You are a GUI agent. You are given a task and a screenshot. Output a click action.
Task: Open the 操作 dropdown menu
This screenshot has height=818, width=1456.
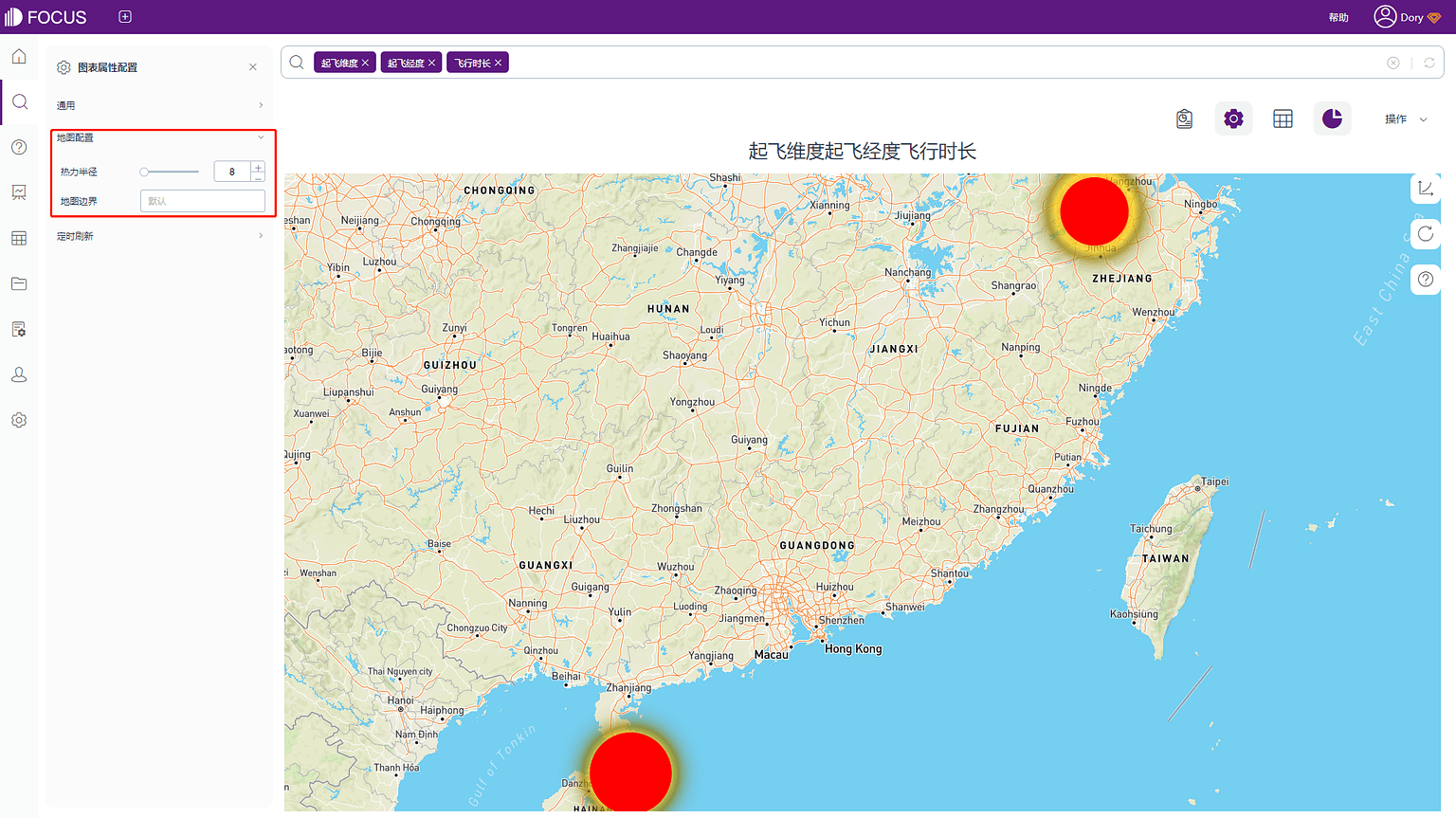(1406, 119)
